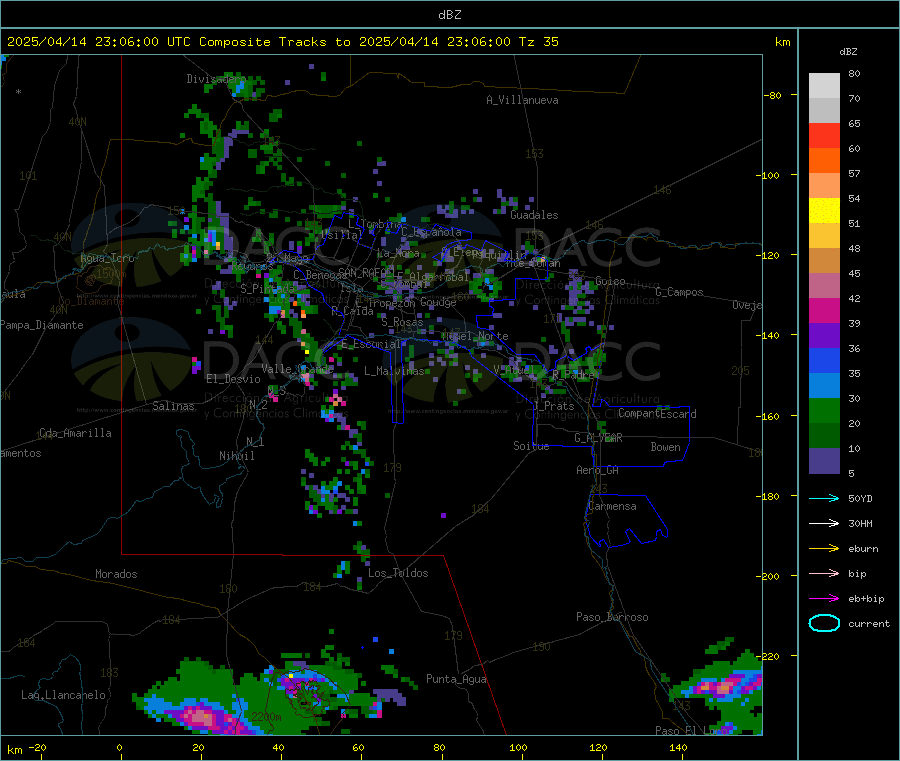Click the G_Campos place label
Image resolution: width=900 pixels, height=761 pixels.
click(x=679, y=292)
